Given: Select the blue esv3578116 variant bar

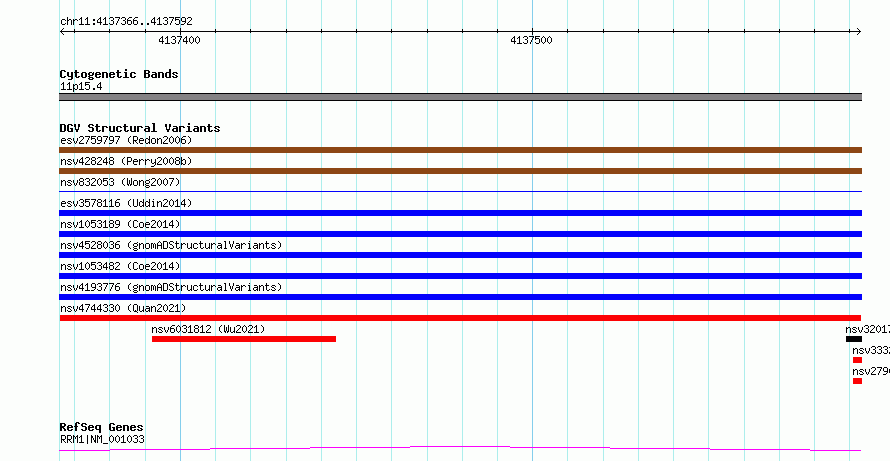Looking at the screenshot, I should click(460, 213).
